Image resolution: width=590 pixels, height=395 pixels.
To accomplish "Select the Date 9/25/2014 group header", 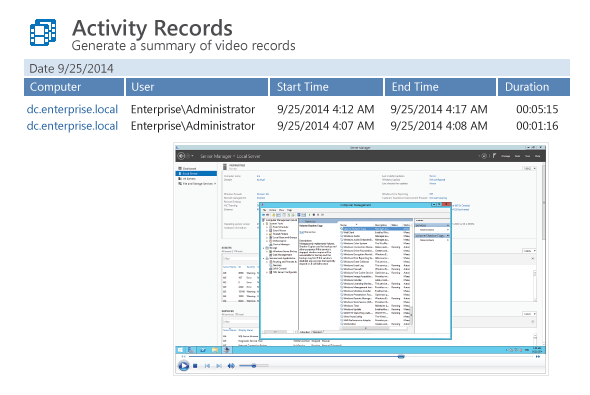I will (x=297, y=68).
